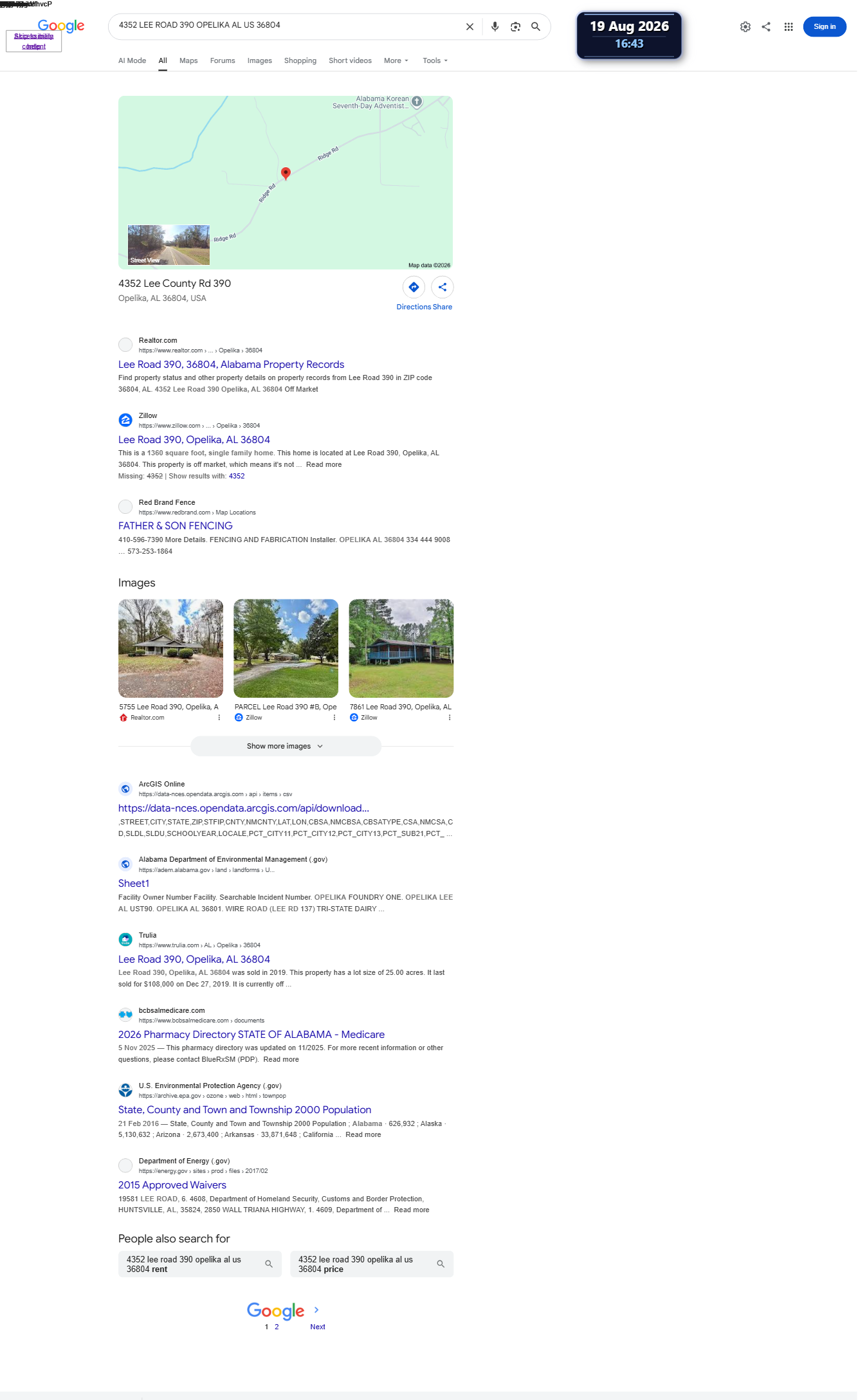
Task: Open the data-nces ArcGIS download link
Action: click(x=244, y=808)
